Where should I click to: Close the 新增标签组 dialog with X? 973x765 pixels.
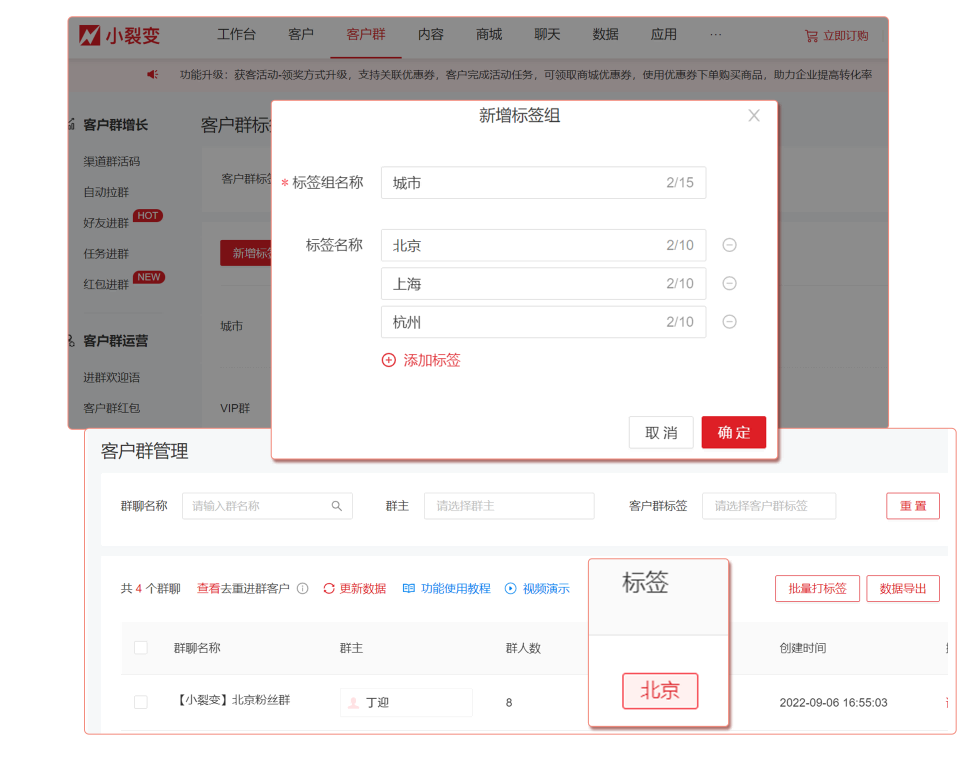[754, 116]
